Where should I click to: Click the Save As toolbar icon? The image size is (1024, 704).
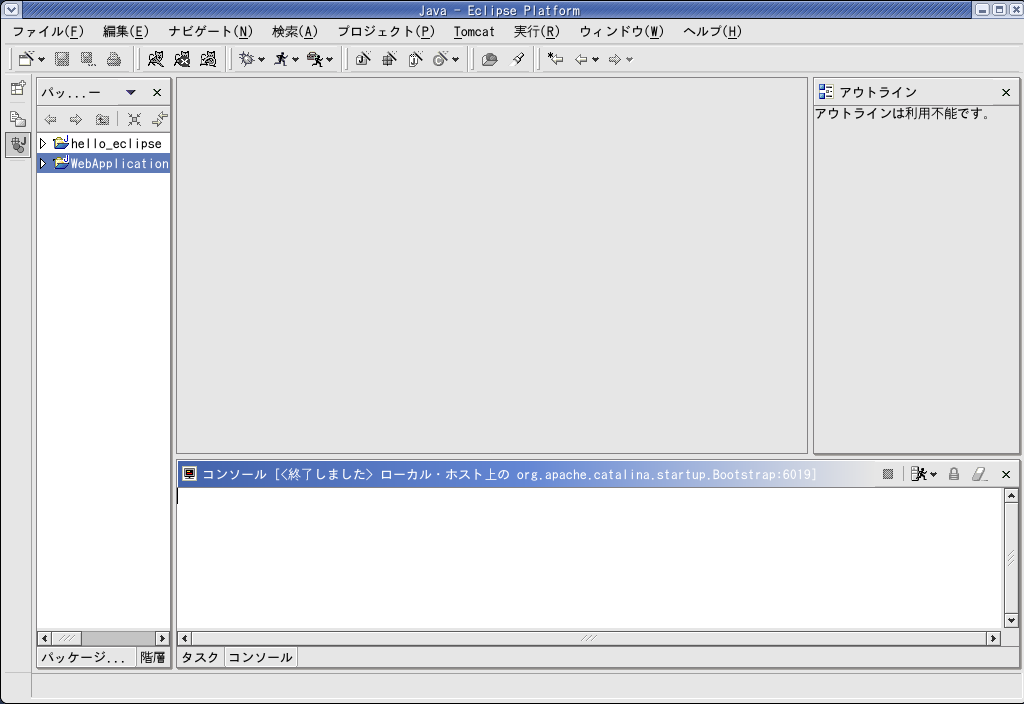pyautogui.click(x=88, y=59)
